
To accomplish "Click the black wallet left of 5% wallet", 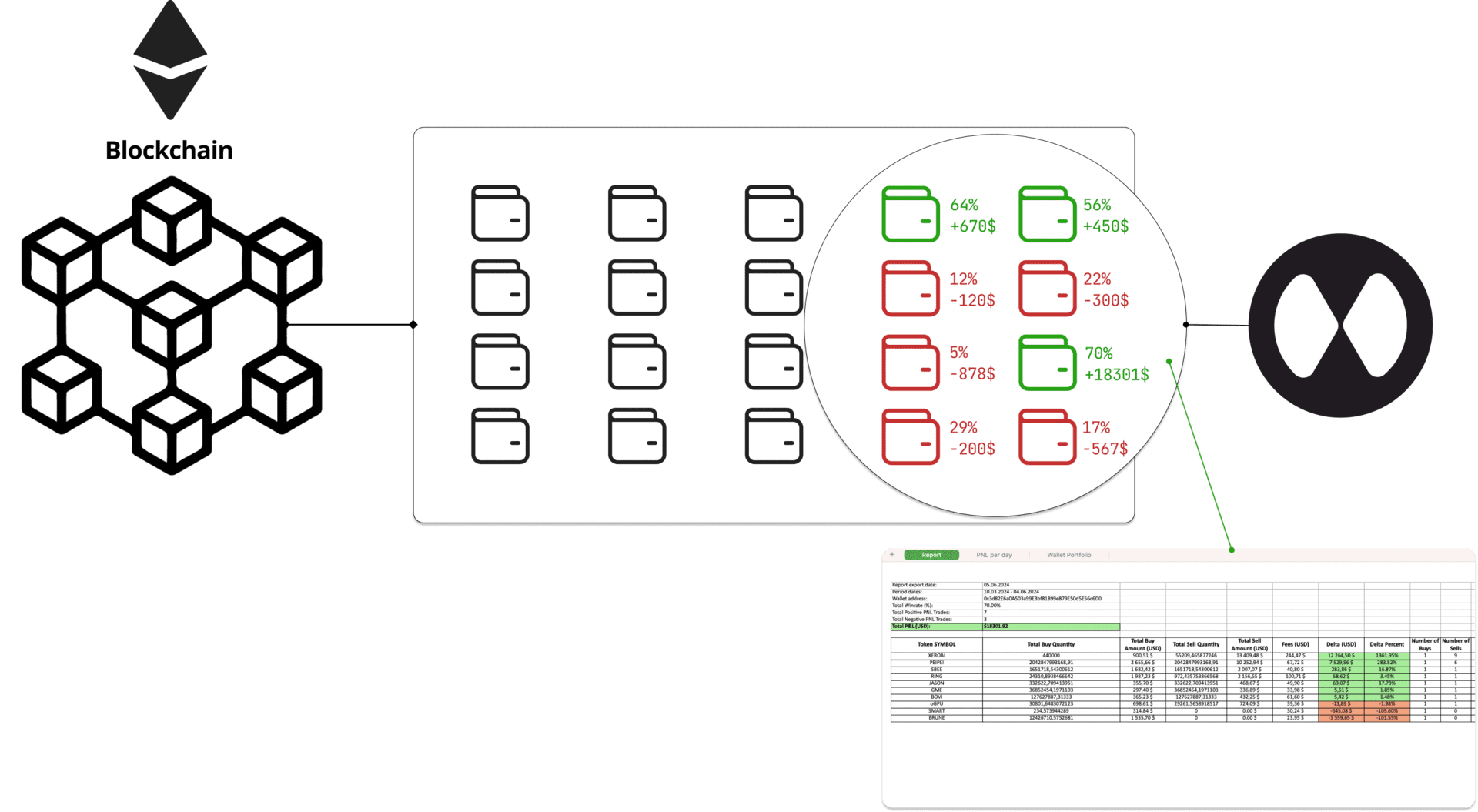I will click(774, 362).
